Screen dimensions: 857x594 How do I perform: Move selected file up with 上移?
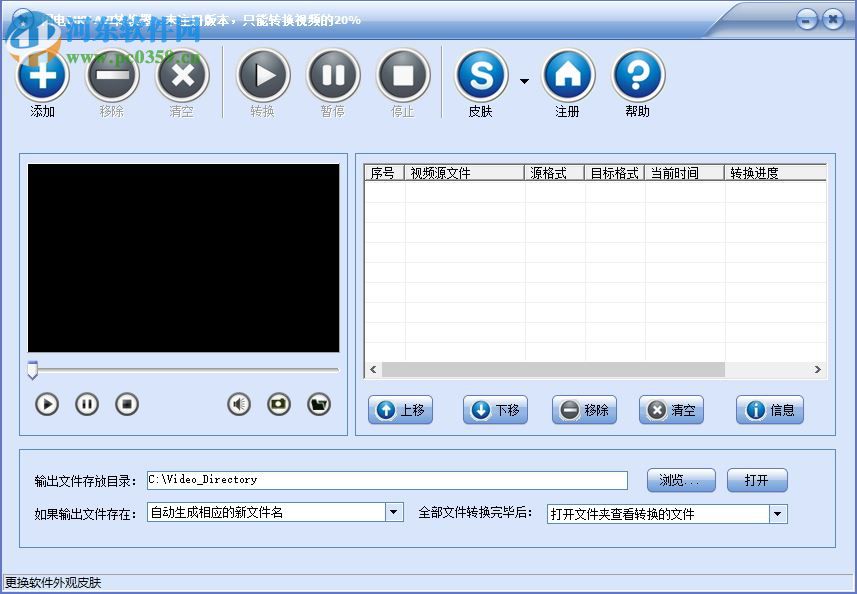point(400,410)
